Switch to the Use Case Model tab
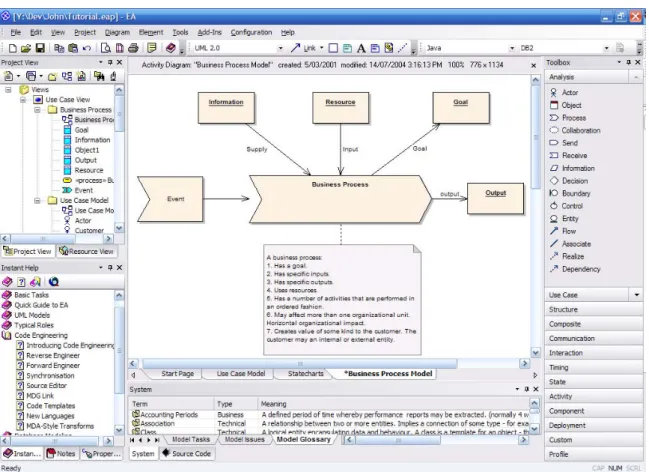 click(241, 373)
